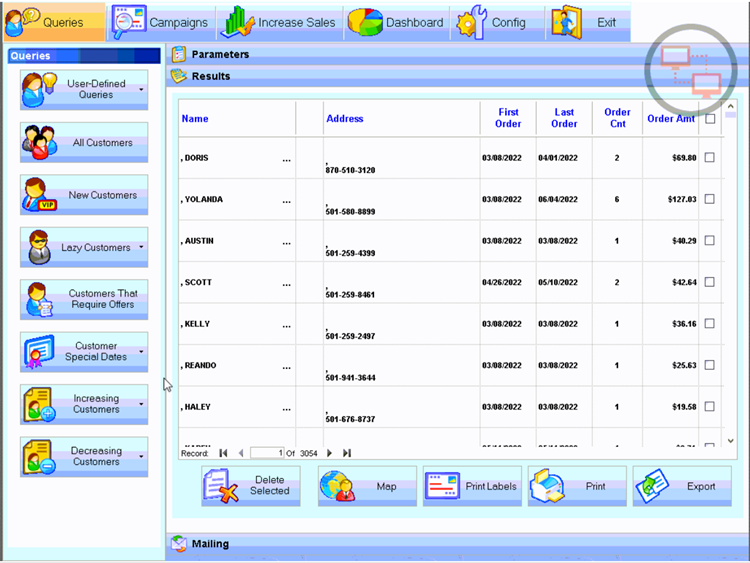Image resolution: width=750 pixels, height=563 pixels.
Task: Switch to the Campaigns tab
Action: tap(161, 22)
